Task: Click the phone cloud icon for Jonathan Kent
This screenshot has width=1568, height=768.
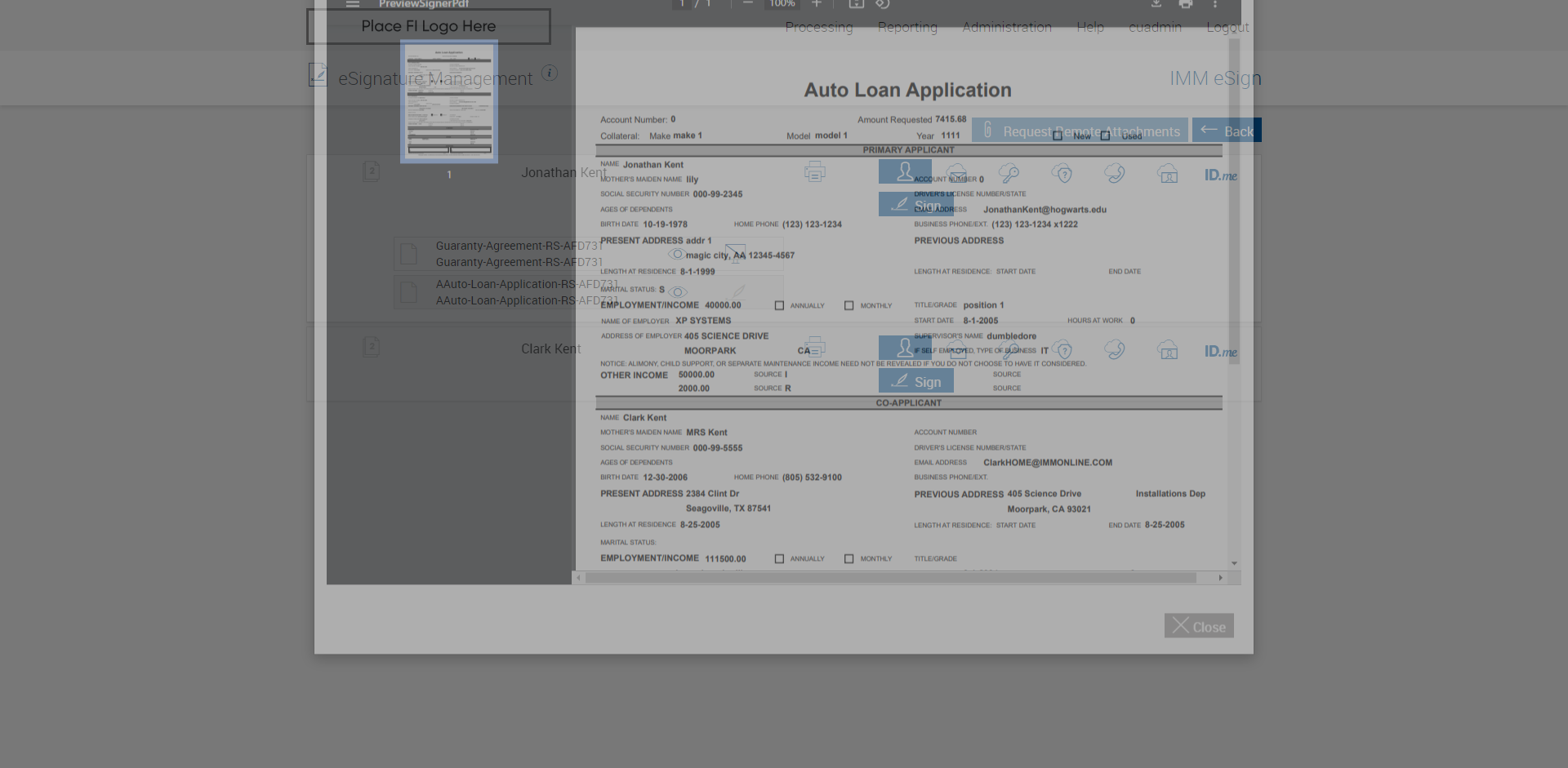Action: pos(1115,173)
